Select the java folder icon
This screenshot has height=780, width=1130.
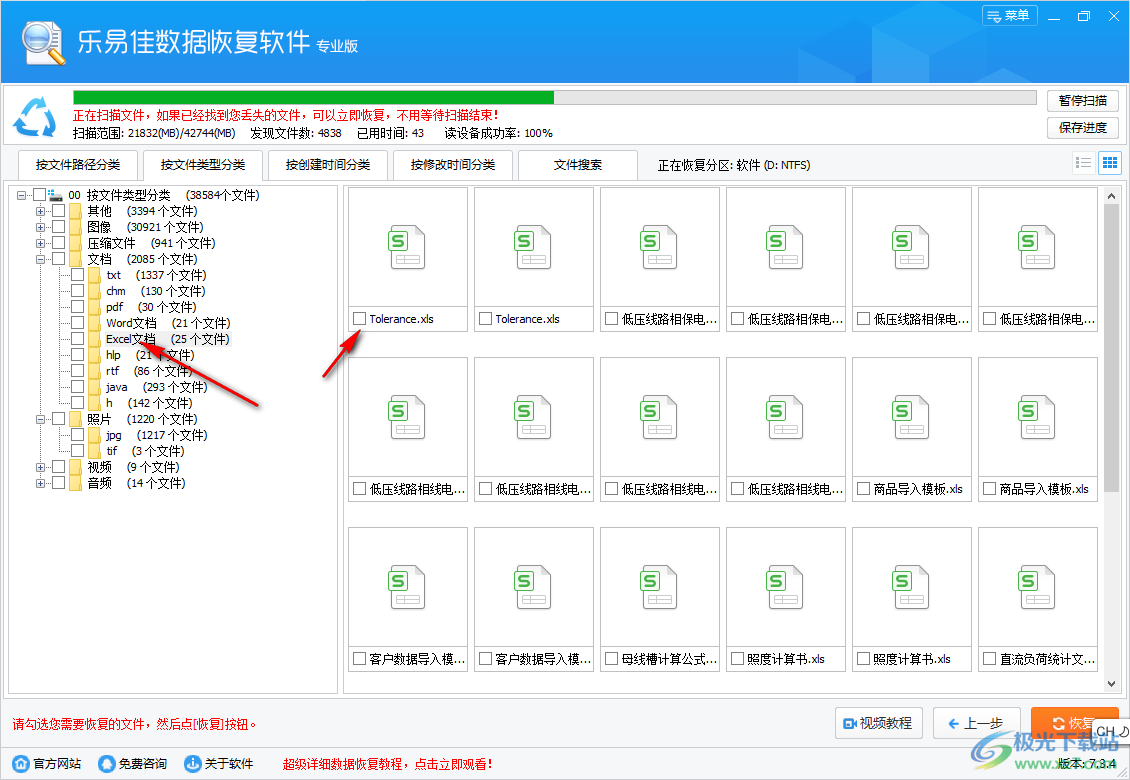[94, 387]
